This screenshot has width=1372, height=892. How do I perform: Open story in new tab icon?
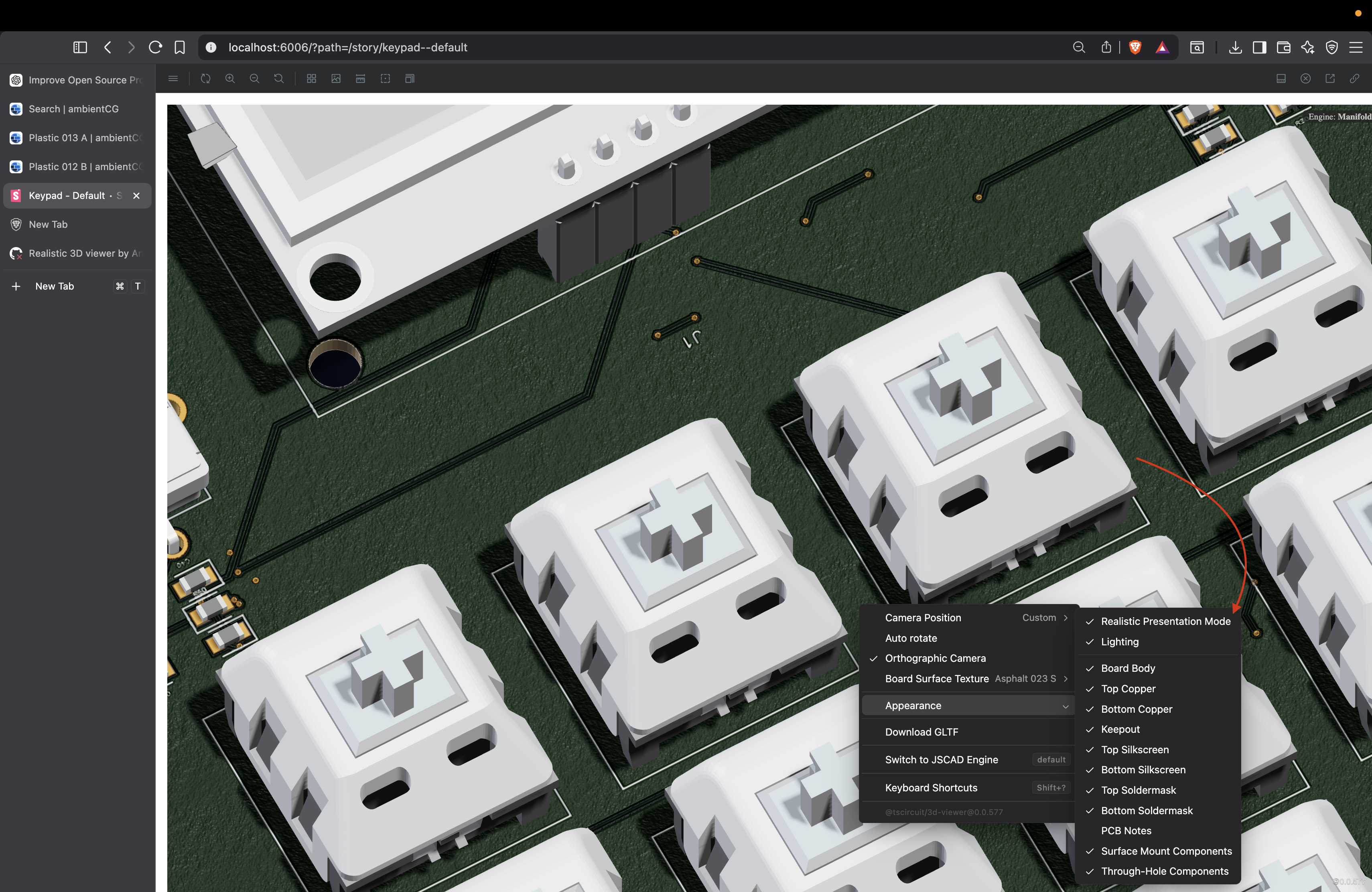point(1330,78)
